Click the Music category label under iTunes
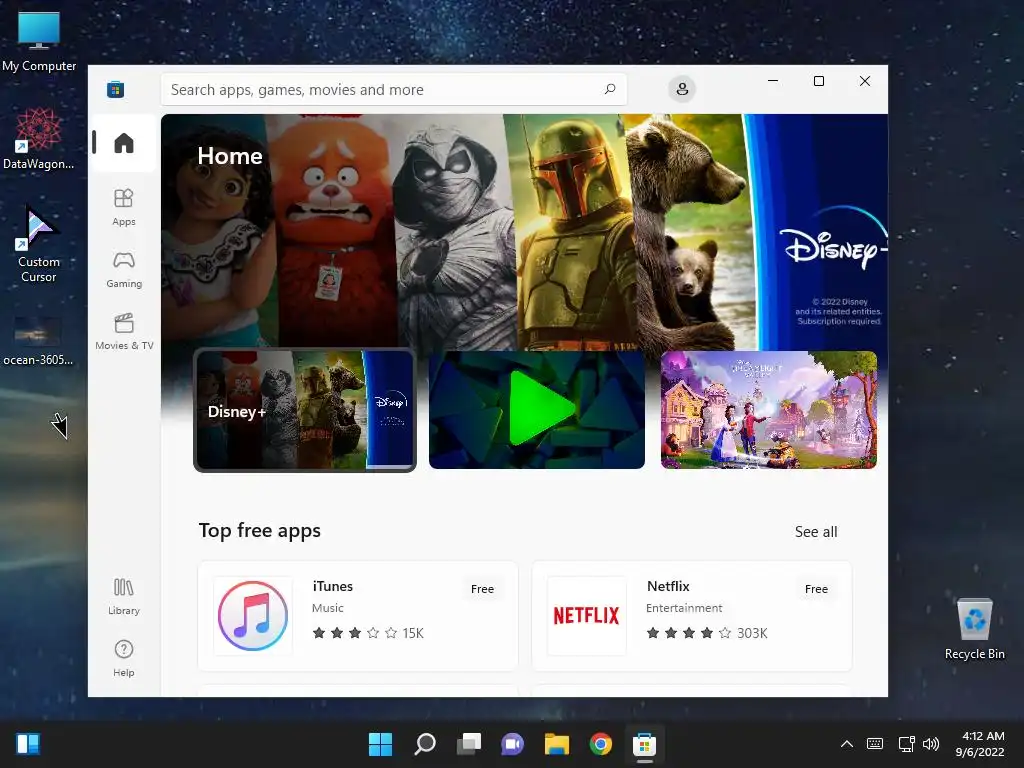1024x768 pixels. tap(327, 608)
